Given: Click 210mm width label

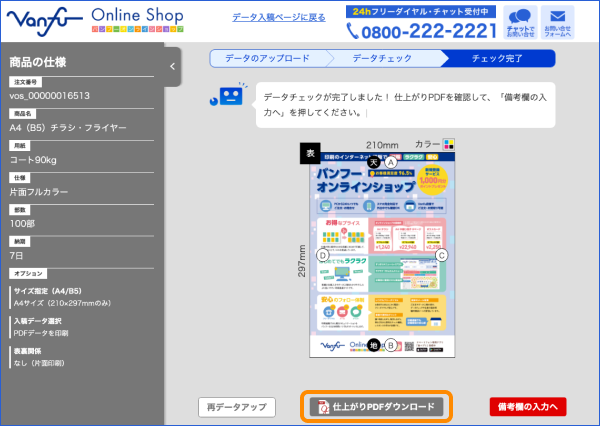Looking at the screenshot, I should [382, 145].
